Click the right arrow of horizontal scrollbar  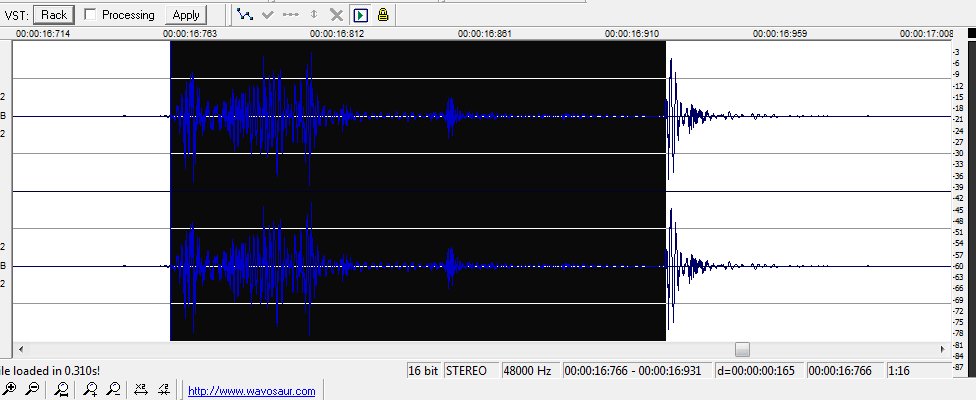pos(943,350)
